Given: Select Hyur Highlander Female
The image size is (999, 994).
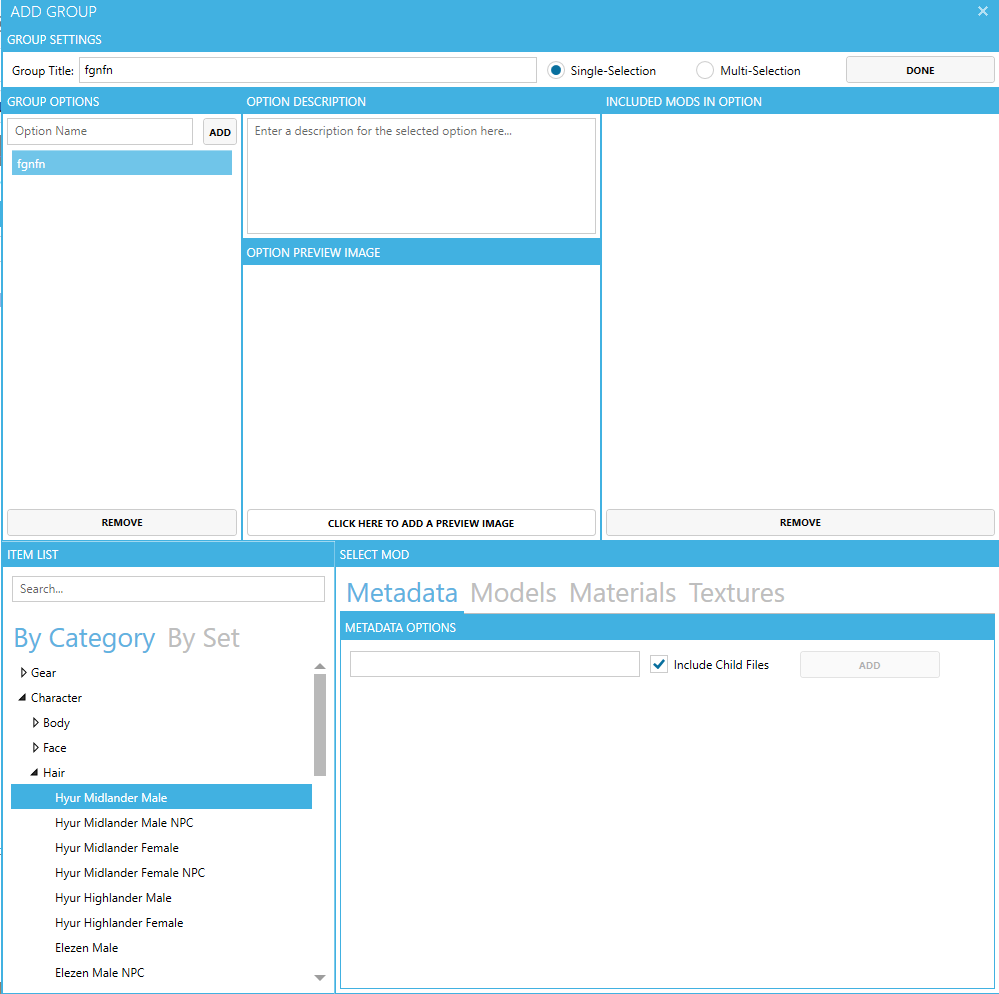Looking at the screenshot, I should click(x=119, y=922).
